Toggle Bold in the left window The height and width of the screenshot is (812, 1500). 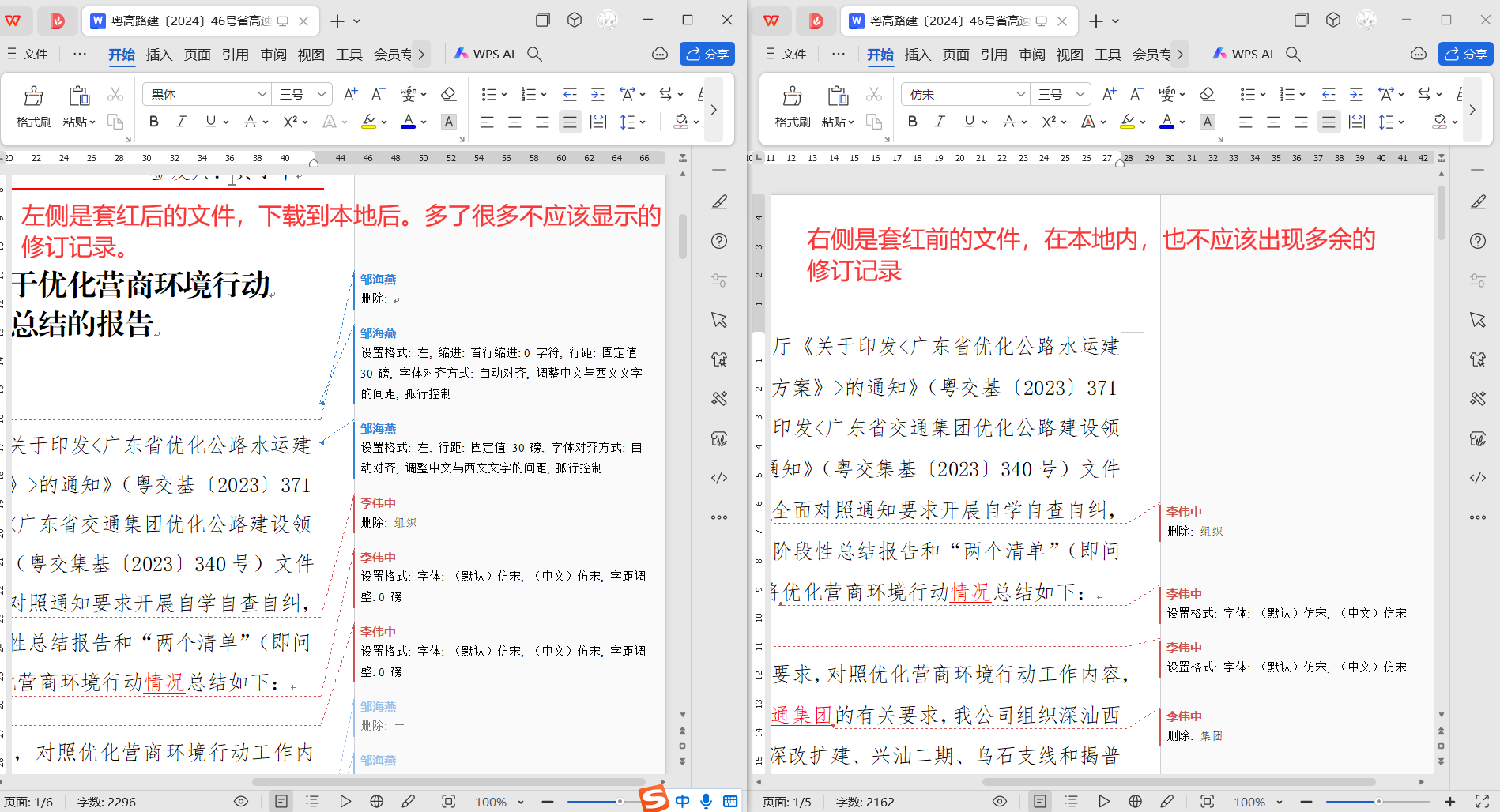(154, 122)
